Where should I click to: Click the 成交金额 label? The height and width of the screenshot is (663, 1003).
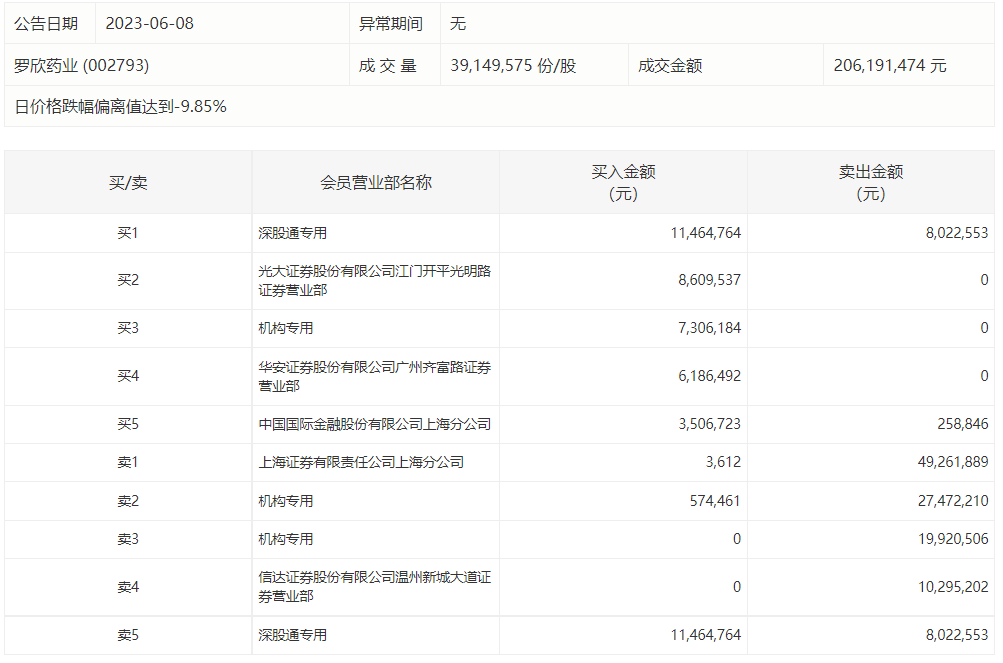pos(670,65)
